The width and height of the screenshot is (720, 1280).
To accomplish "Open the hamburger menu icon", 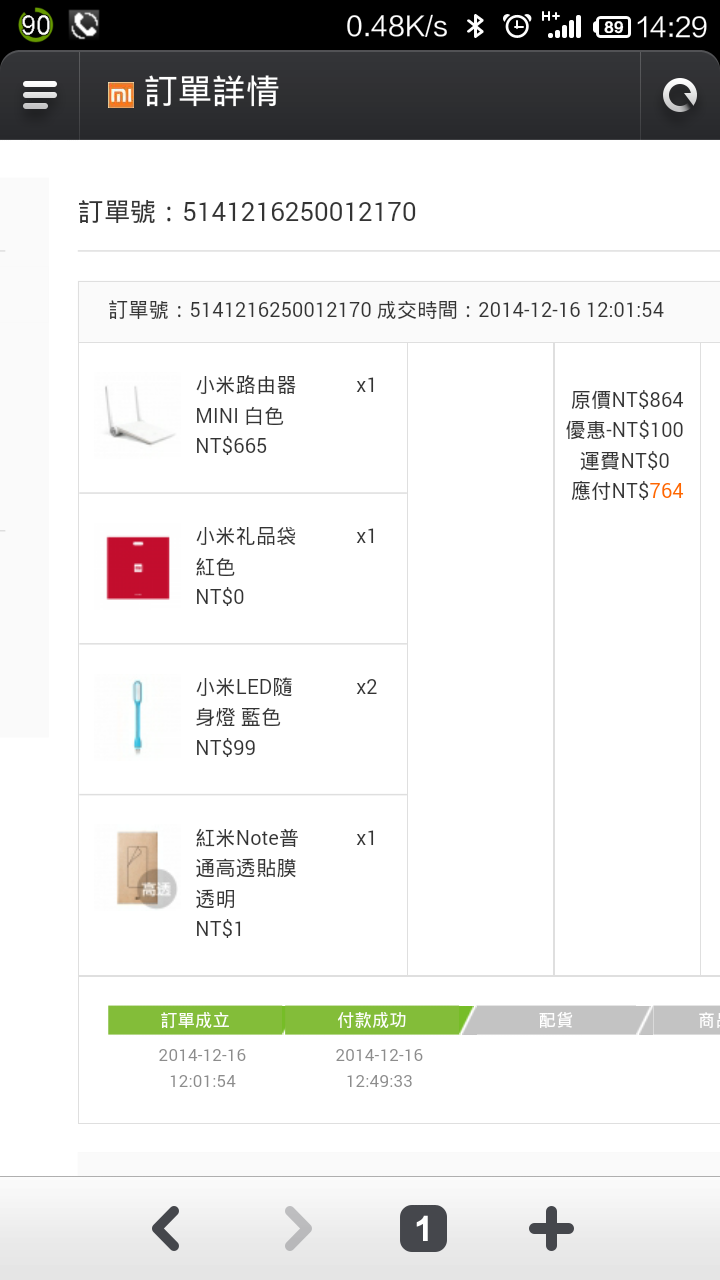I will 39,95.
